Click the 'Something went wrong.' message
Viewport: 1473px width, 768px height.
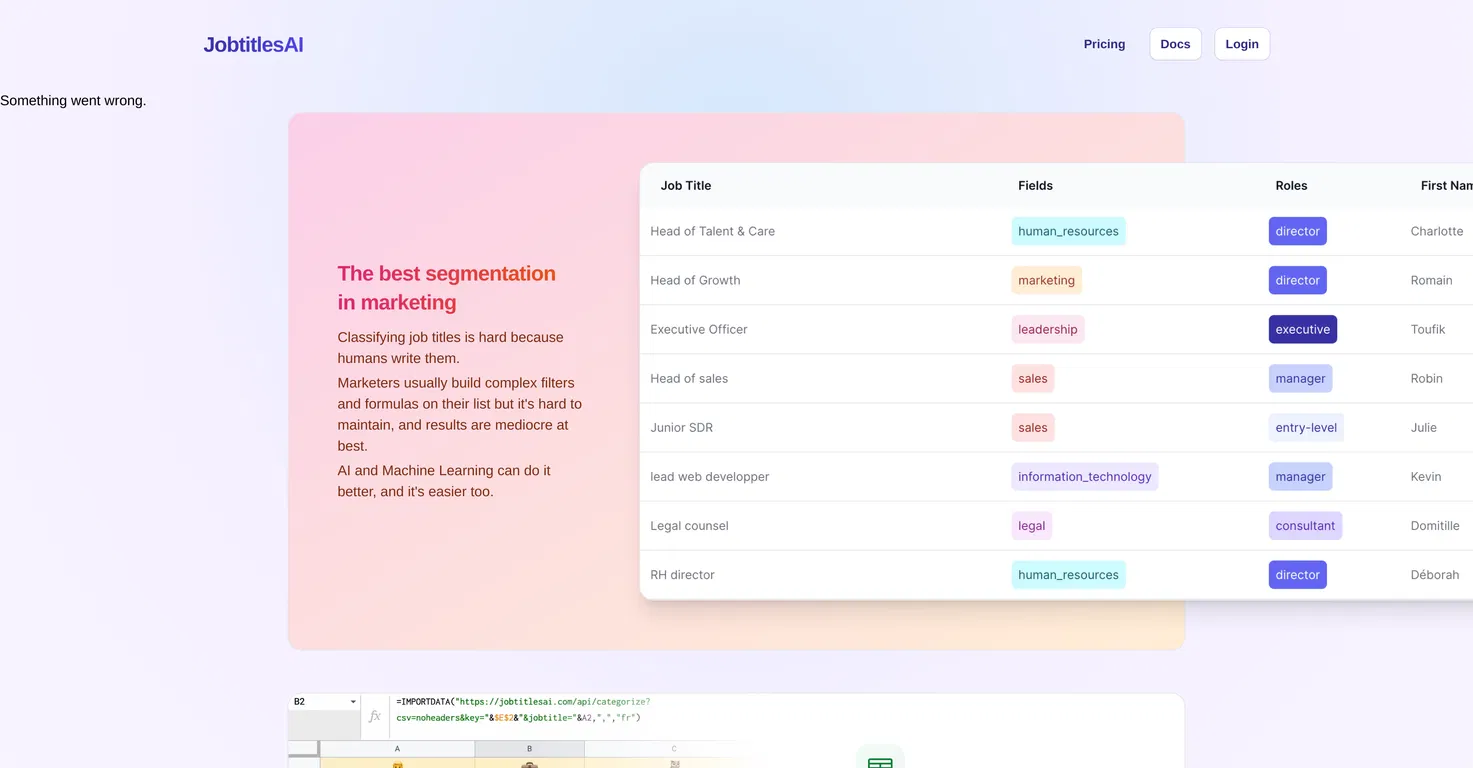(73, 100)
